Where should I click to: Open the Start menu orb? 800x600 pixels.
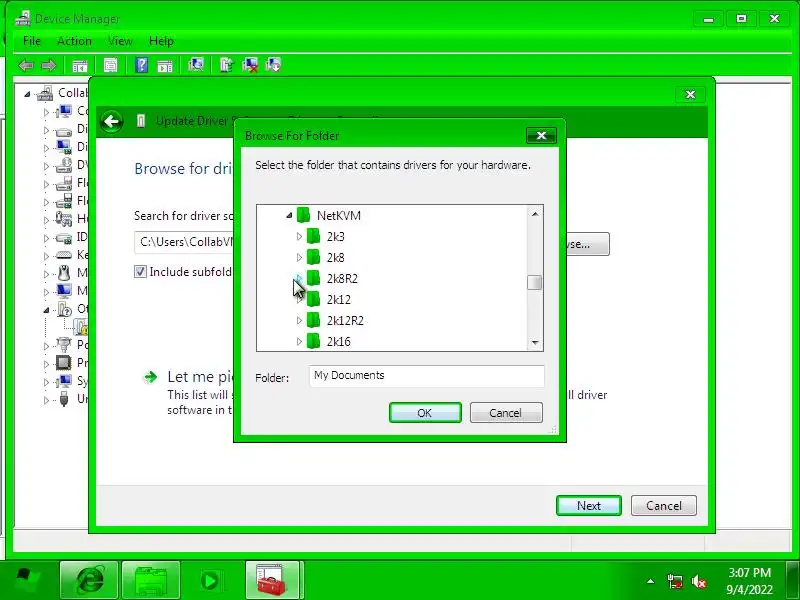tap(28, 581)
